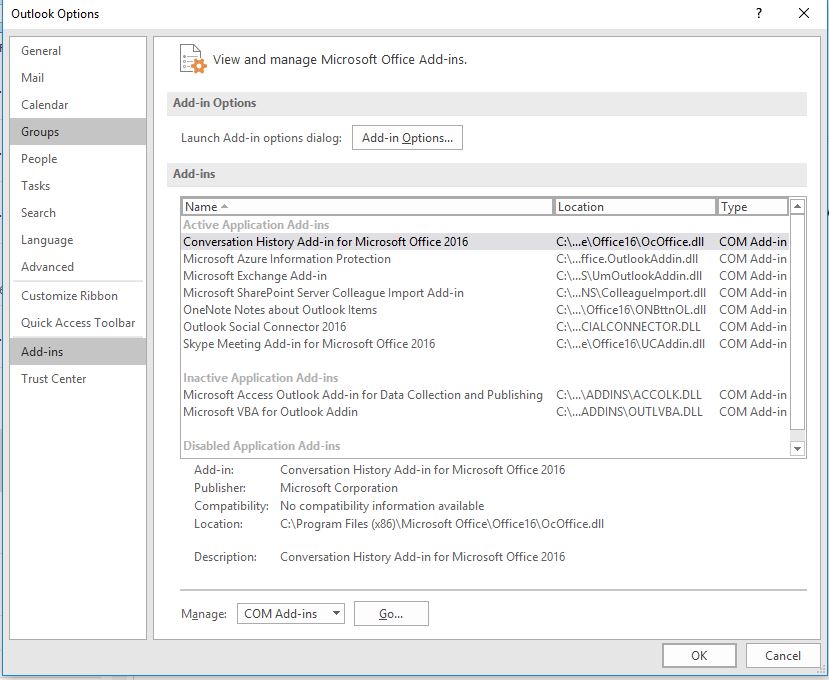829x680 pixels.
Task: Open the Trust Center category
Action: 78,379
